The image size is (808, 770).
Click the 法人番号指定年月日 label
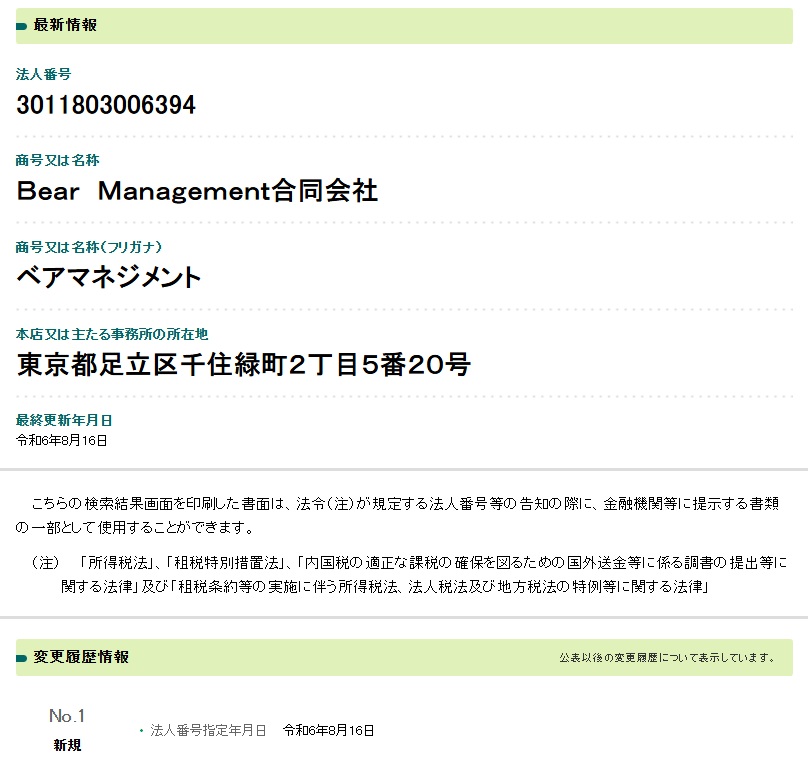click(x=208, y=730)
